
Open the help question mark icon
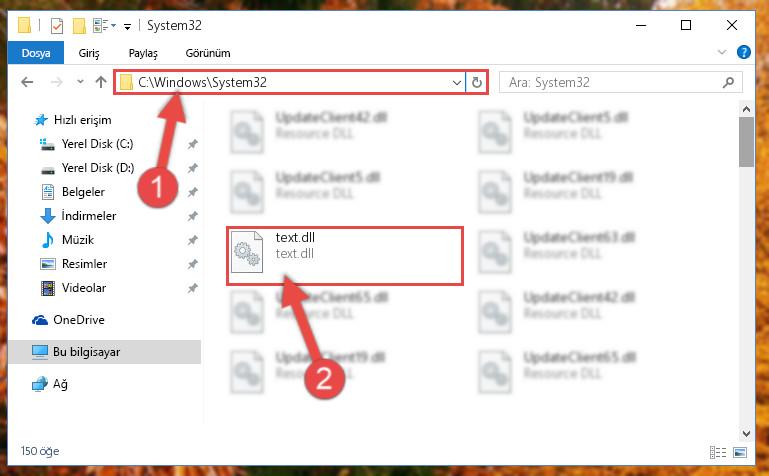[743, 52]
